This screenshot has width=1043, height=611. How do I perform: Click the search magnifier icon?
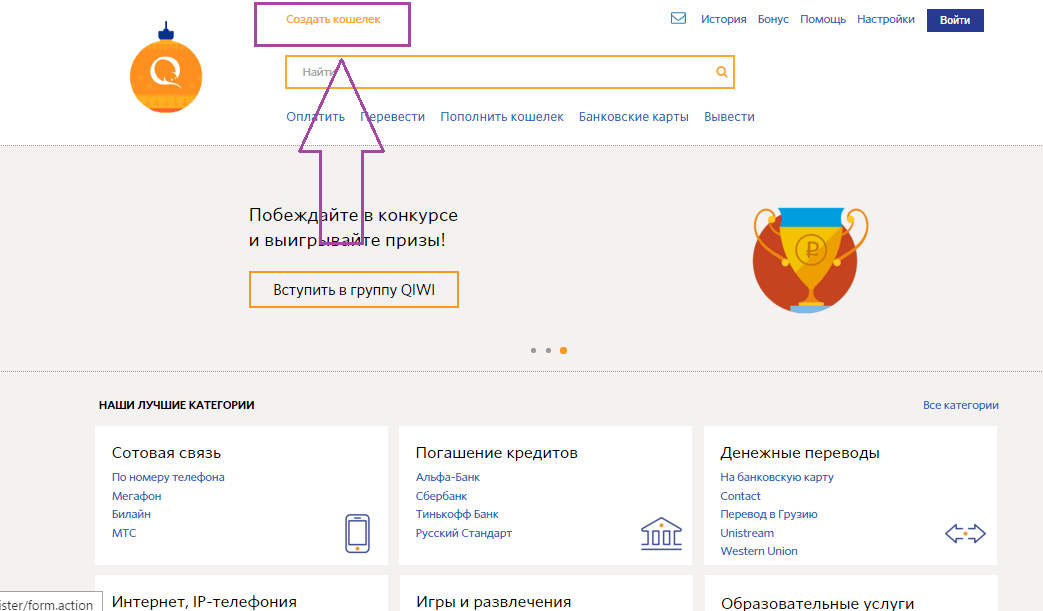tap(722, 72)
